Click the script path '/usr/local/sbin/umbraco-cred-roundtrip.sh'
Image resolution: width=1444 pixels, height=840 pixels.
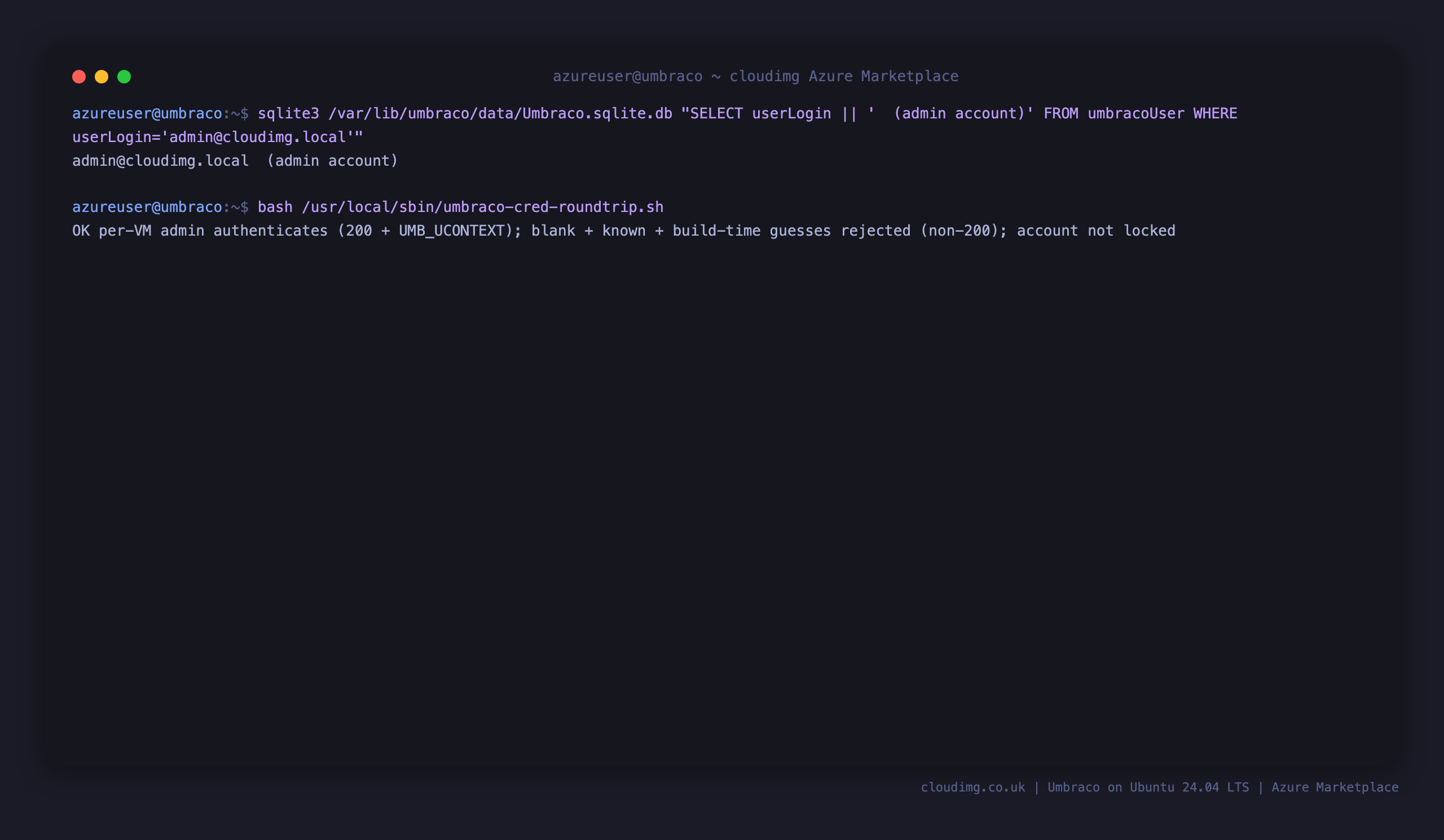click(x=482, y=207)
